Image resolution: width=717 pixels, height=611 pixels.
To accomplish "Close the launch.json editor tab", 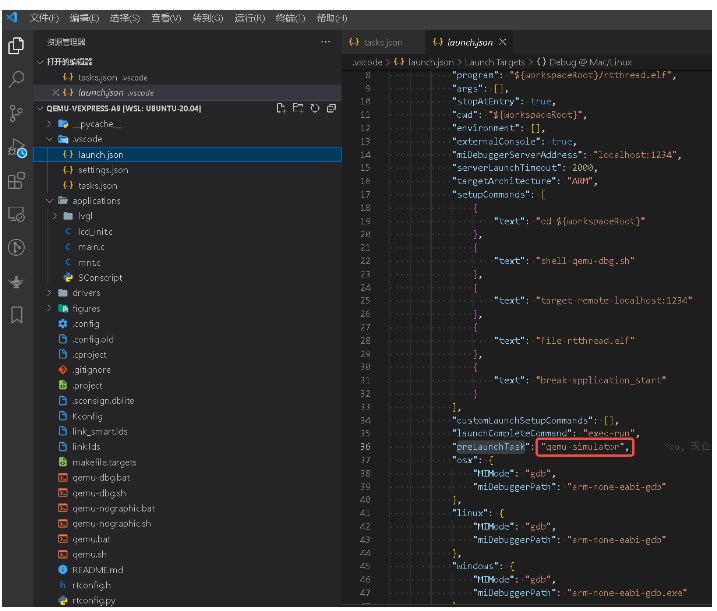I will coord(503,42).
